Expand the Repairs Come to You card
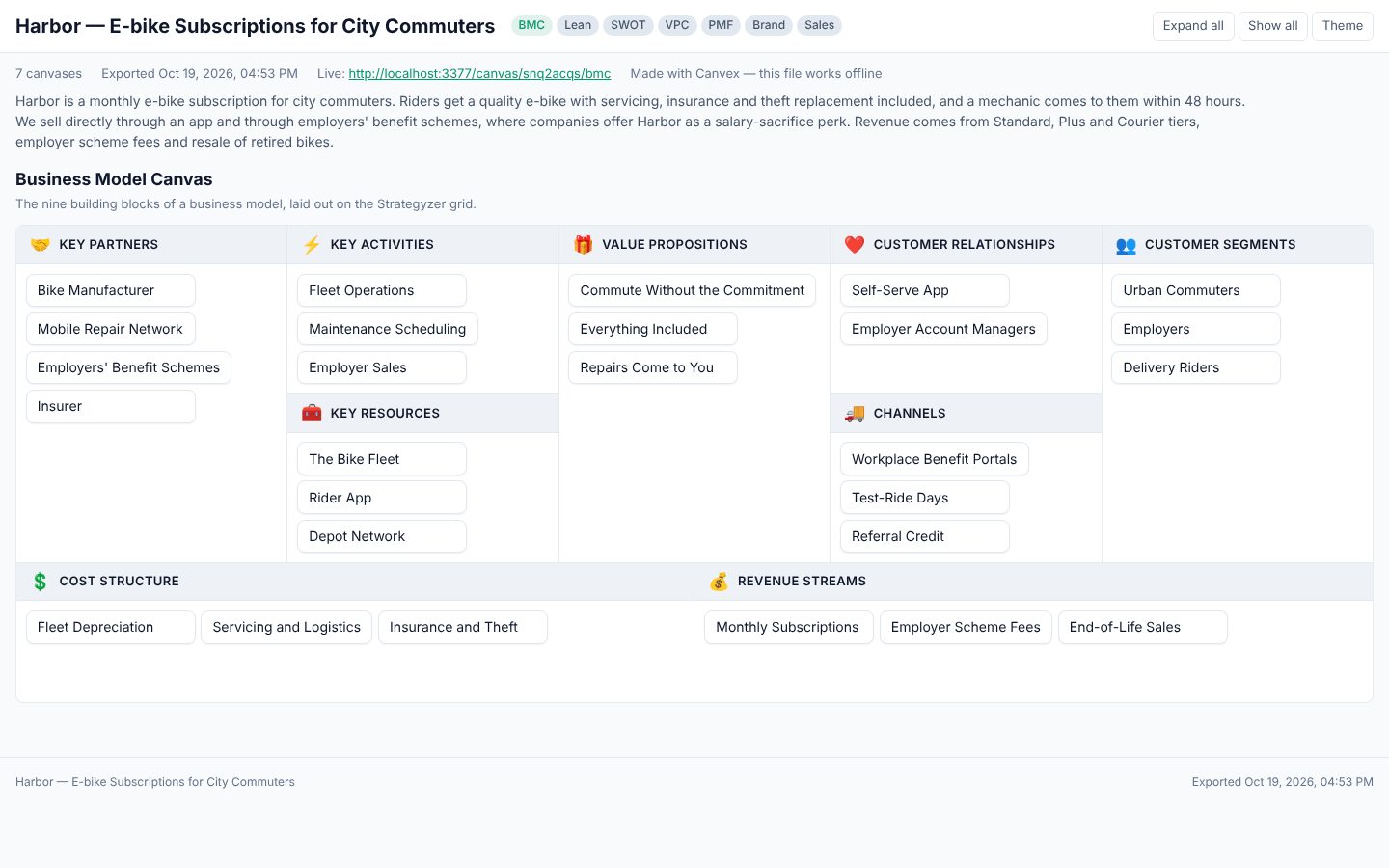The width and height of the screenshot is (1389, 868). 653,367
